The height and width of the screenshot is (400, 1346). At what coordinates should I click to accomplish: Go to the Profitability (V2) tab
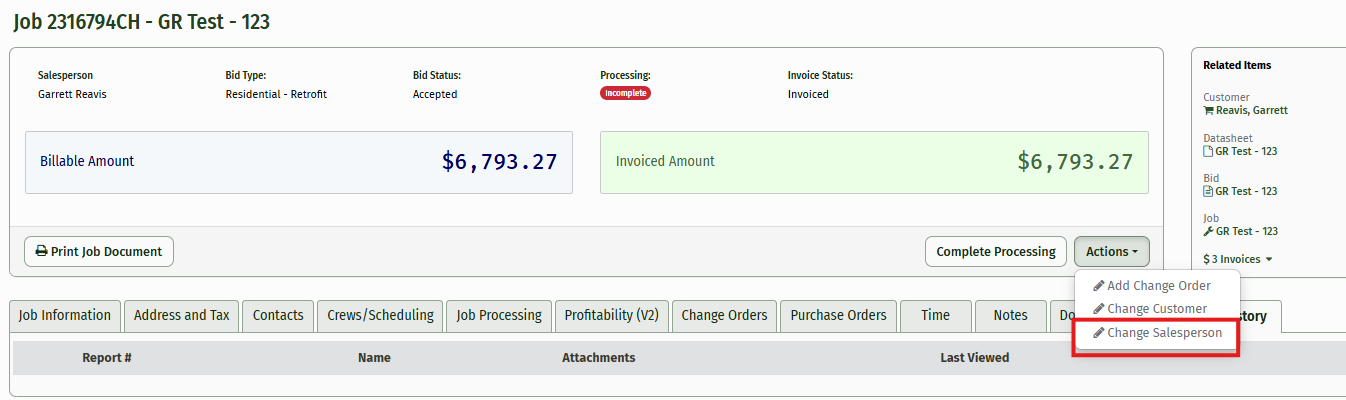pyautogui.click(x=611, y=315)
